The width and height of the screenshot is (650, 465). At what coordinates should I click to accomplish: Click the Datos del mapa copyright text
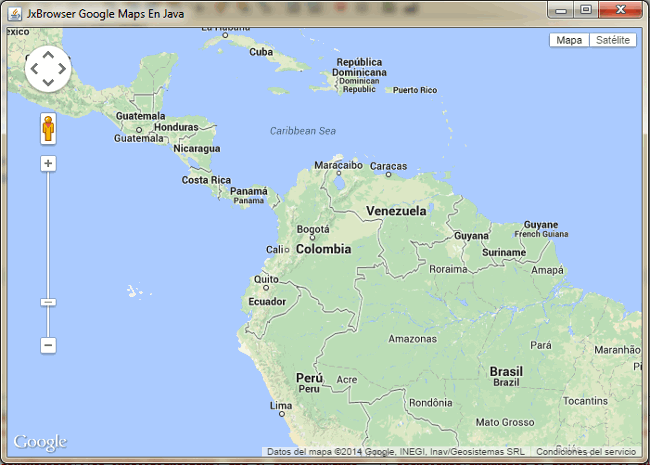tap(395, 452)
